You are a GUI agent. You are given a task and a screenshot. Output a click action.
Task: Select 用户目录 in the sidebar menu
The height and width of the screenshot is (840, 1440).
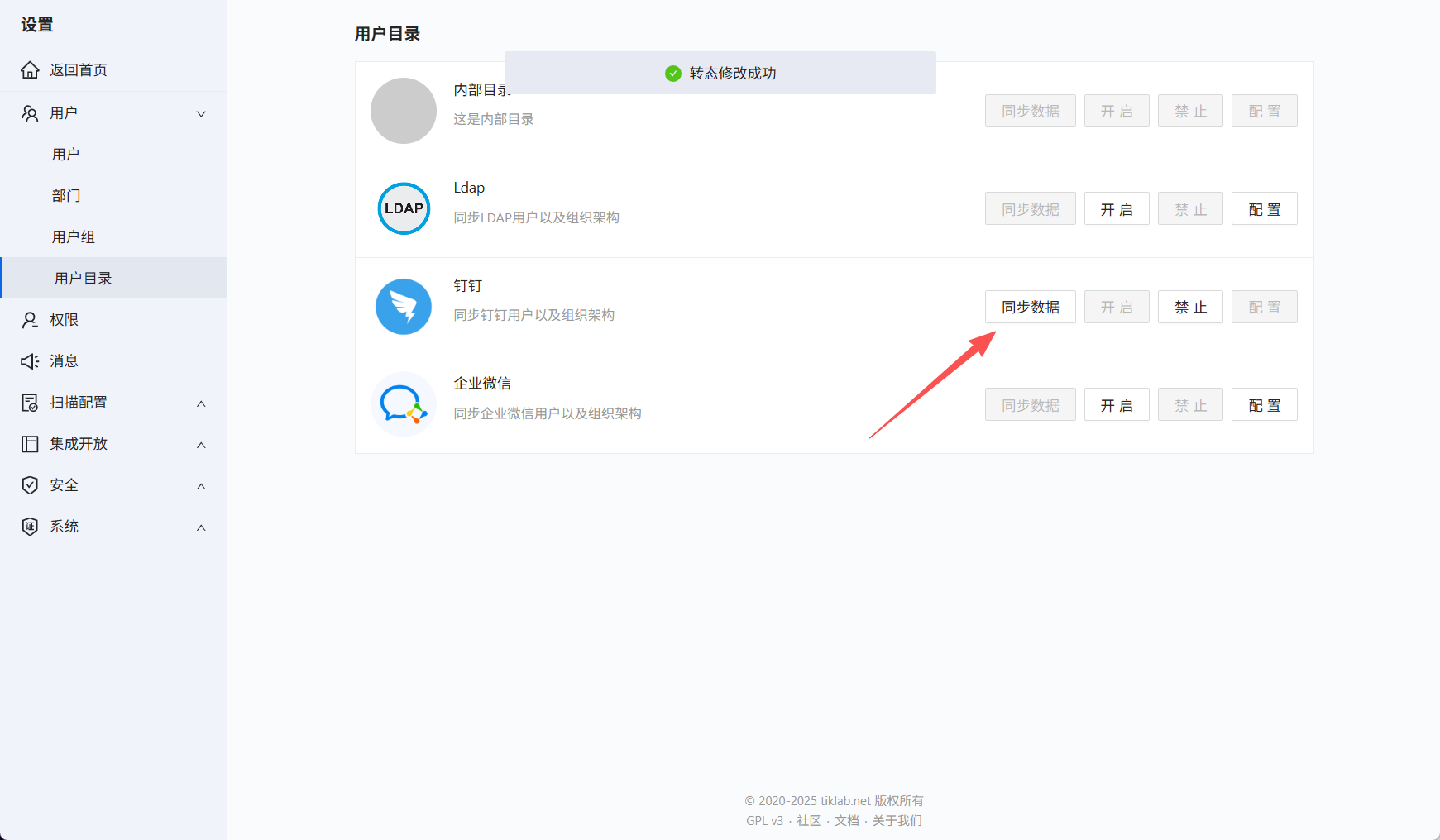coord(84,278)
